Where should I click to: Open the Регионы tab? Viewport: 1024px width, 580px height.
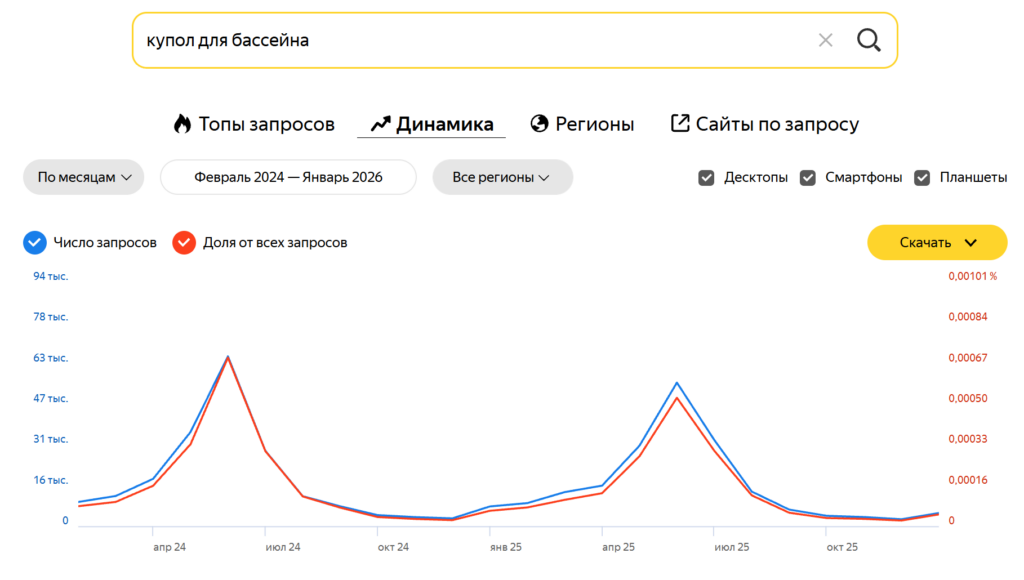(594, 124)
